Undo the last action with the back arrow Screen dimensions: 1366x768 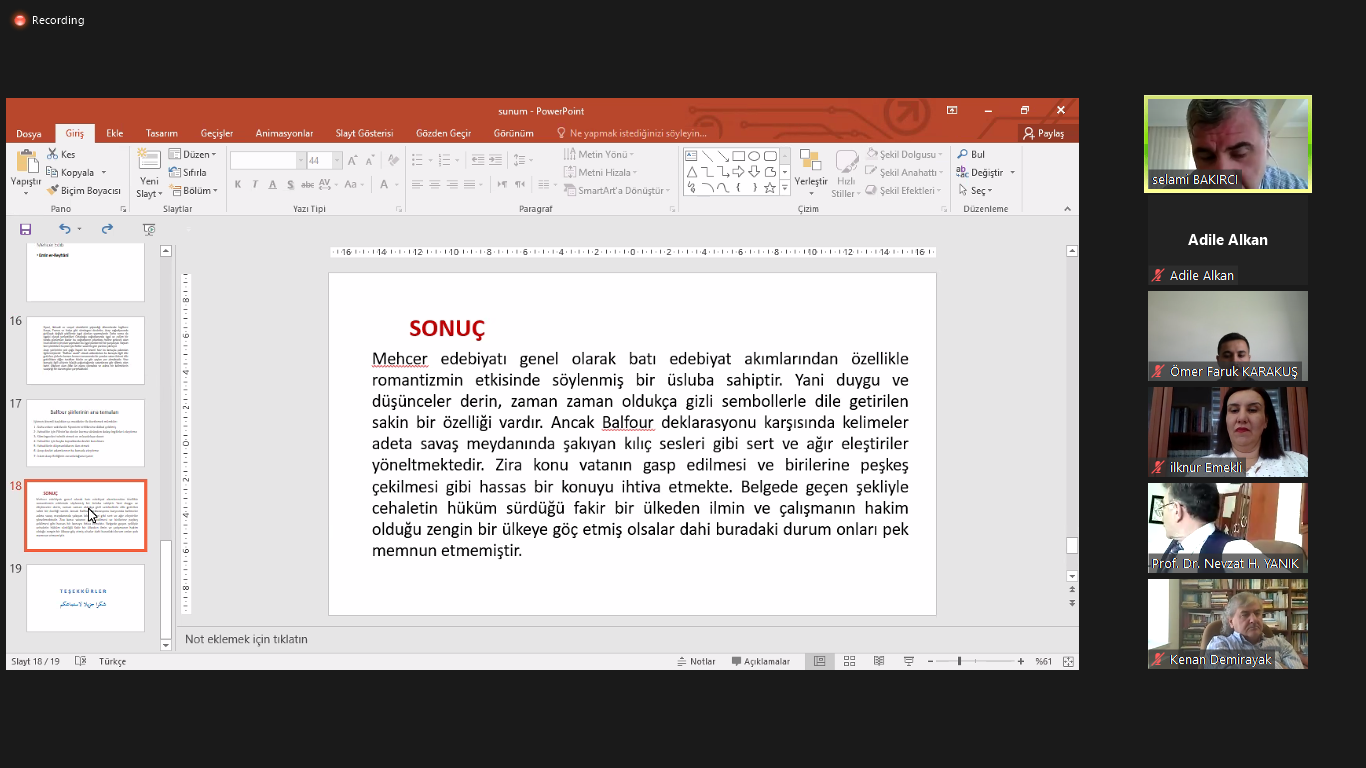click(64, 229)
